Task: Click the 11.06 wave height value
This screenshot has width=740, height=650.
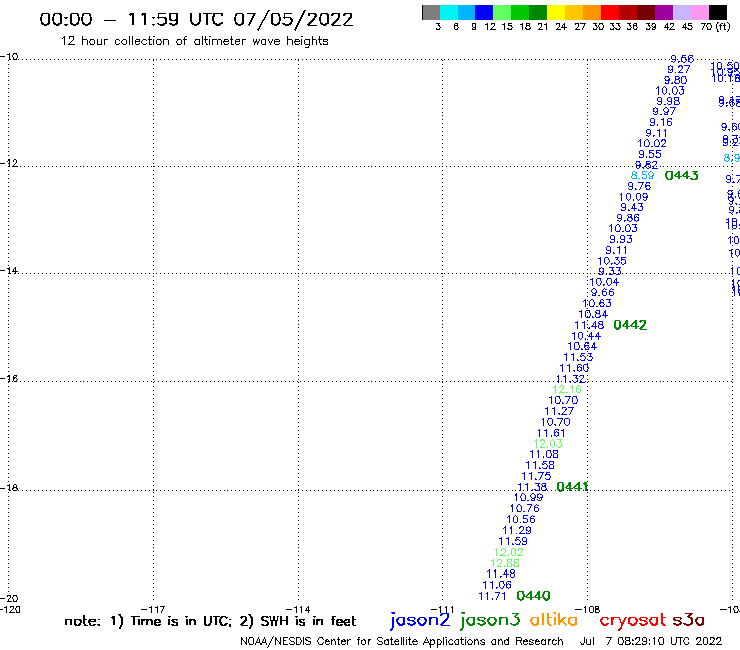Action: click(x=497, y=585)
